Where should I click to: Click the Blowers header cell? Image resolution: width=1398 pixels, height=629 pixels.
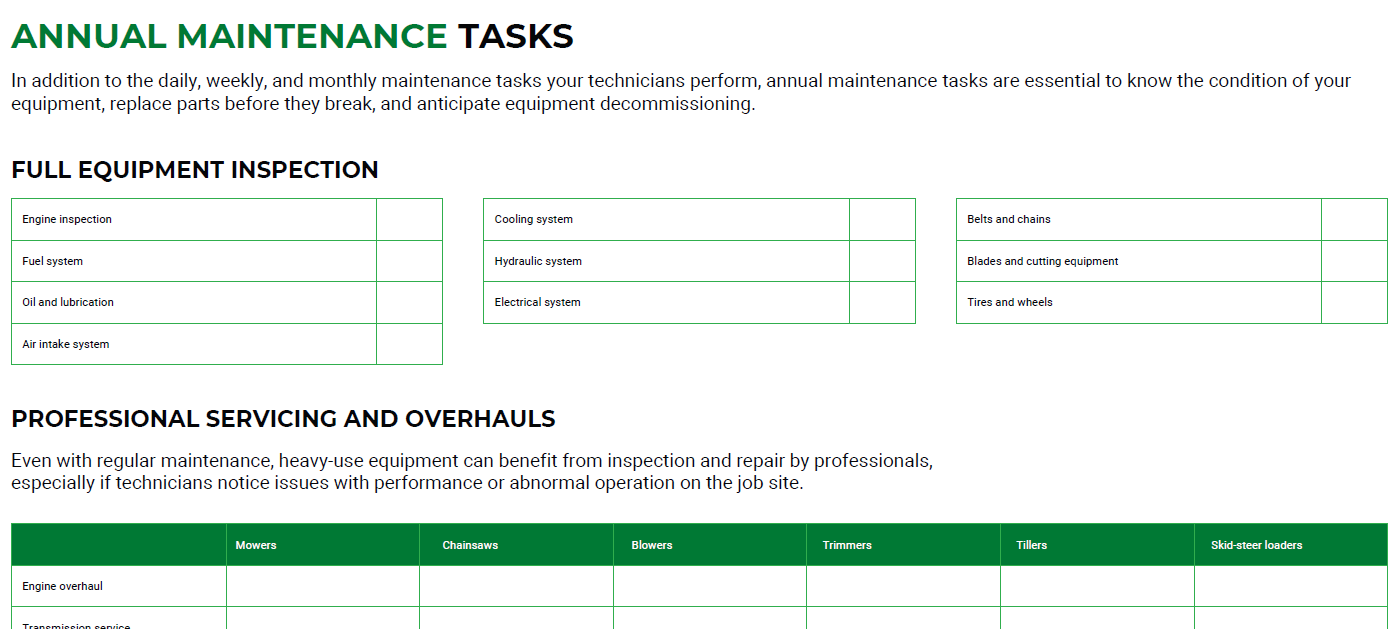point(709,544)
